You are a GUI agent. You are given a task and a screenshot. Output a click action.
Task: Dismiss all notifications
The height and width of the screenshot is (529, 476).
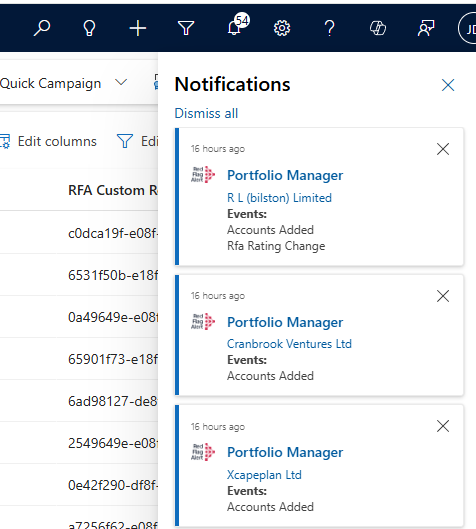coord(206,113)
